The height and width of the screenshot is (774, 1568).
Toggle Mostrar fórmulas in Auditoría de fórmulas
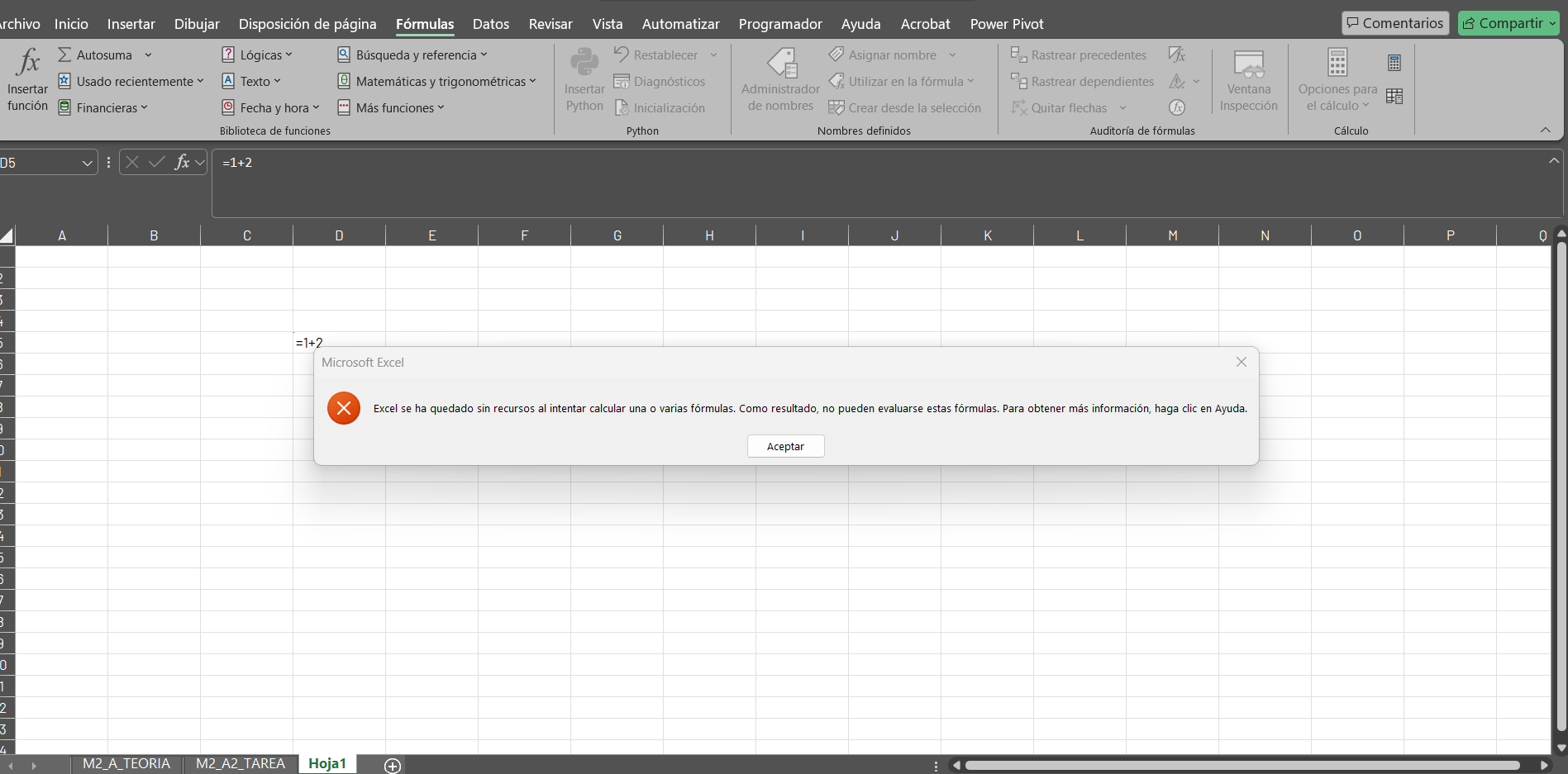(x=1177, y=55)
